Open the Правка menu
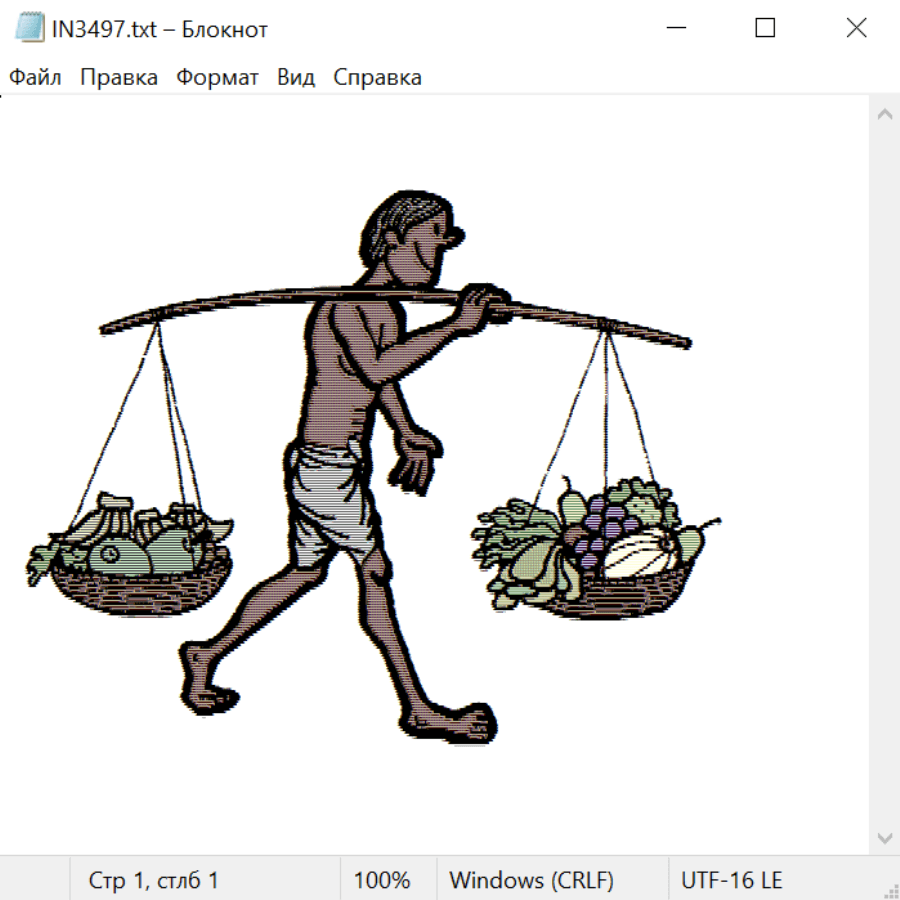Viewport: 900px width, 900px height. (118, 78)
